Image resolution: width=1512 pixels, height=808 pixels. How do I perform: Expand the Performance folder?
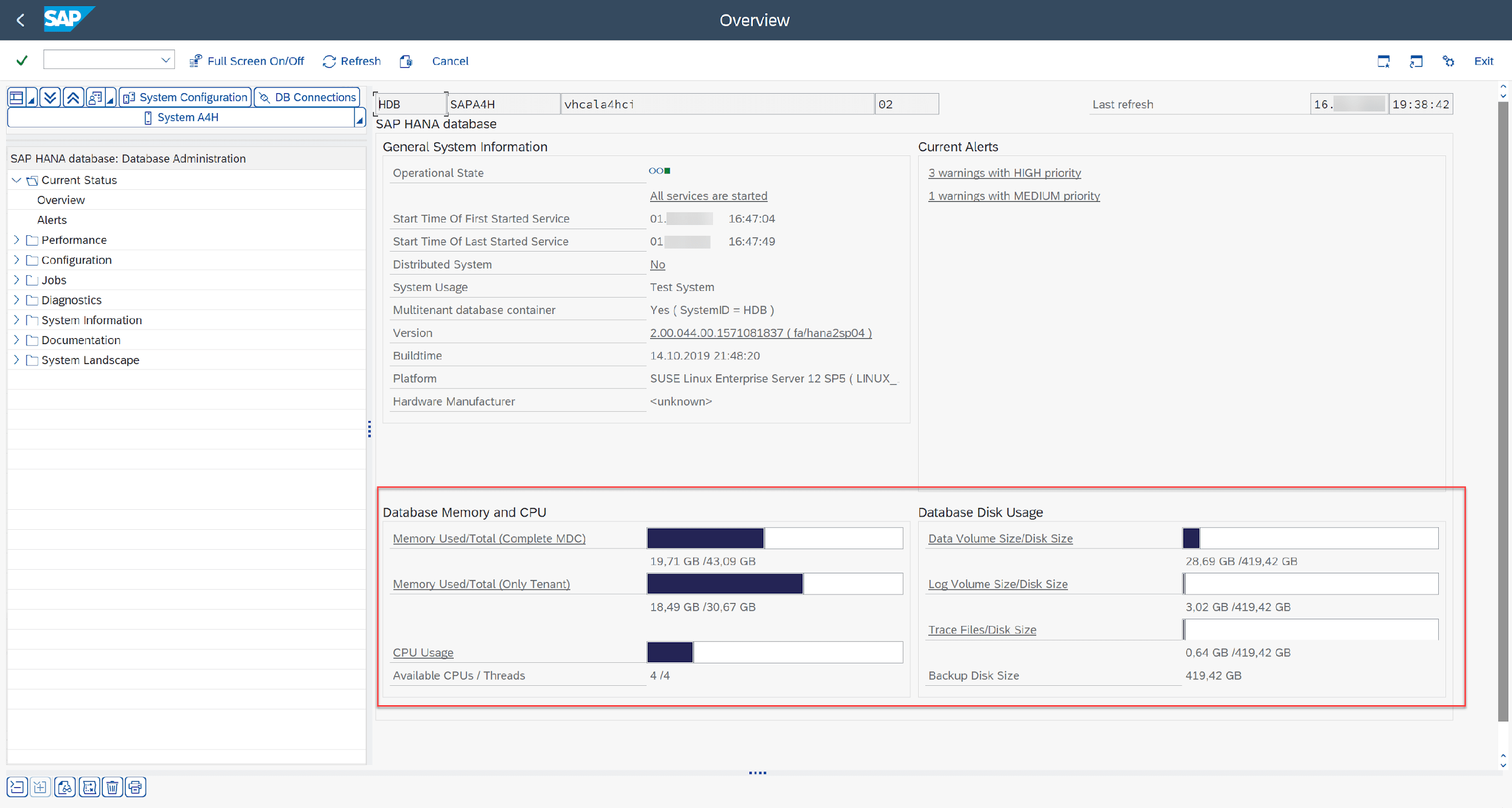pyautogui.click(x=17, y=239)
